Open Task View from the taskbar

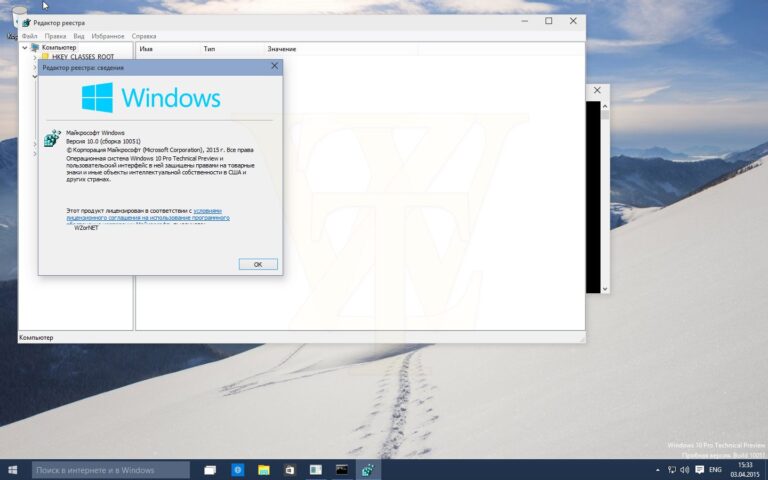(x=211, y=470)
